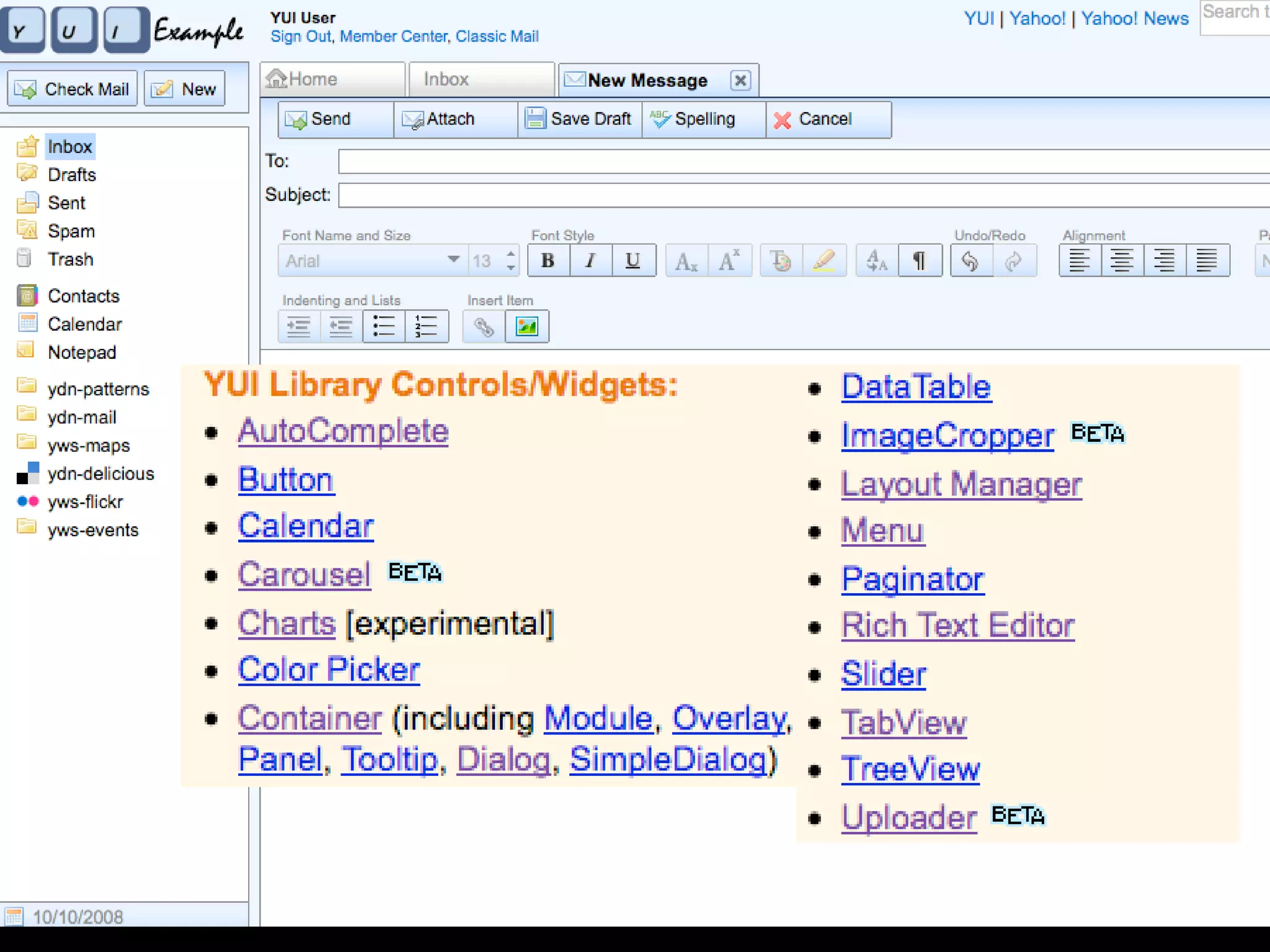Click the center align icon
This screenshot has width=1270, height=952.
(1122, 260)
